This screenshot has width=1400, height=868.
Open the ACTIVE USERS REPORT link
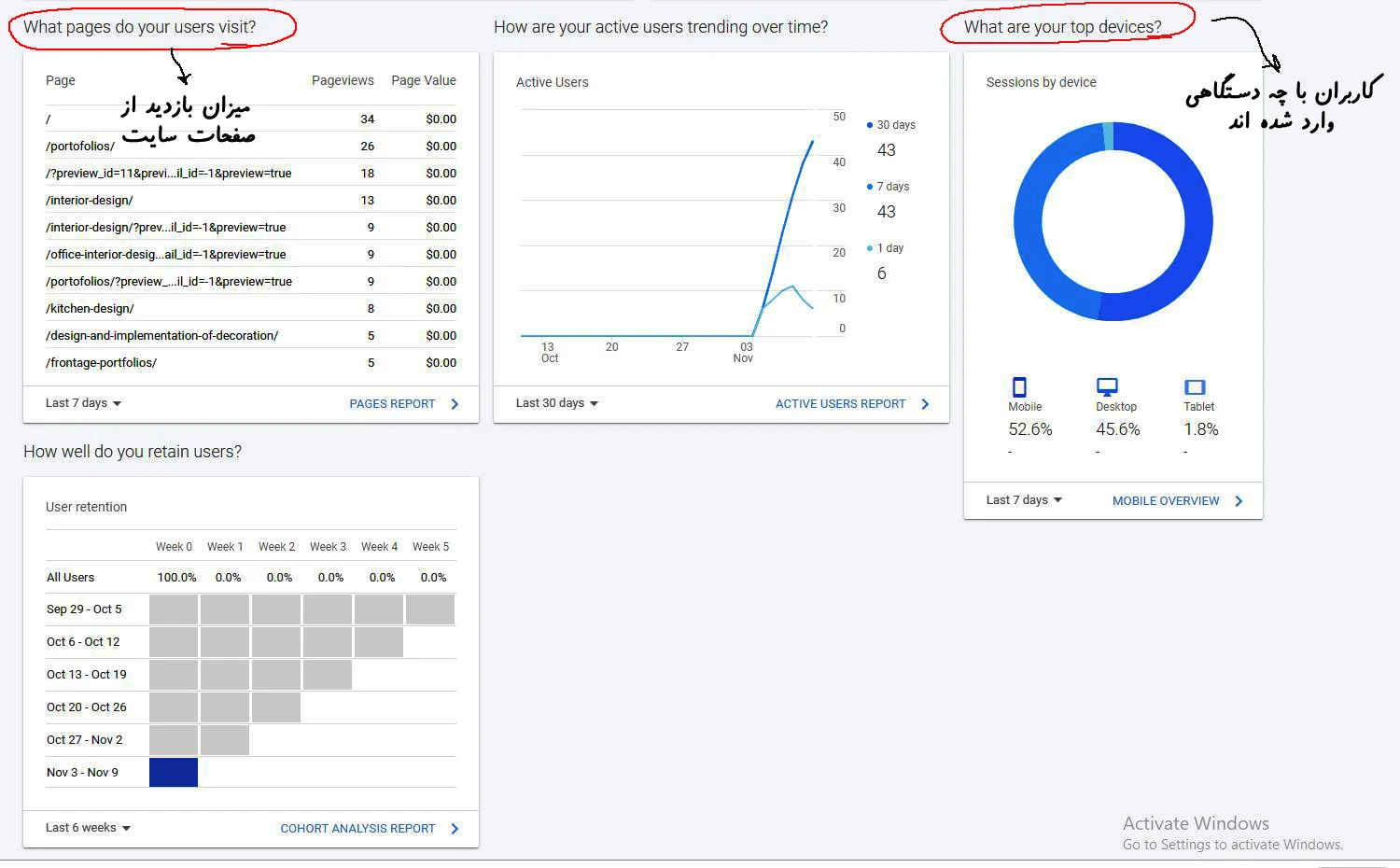[840, 404]
